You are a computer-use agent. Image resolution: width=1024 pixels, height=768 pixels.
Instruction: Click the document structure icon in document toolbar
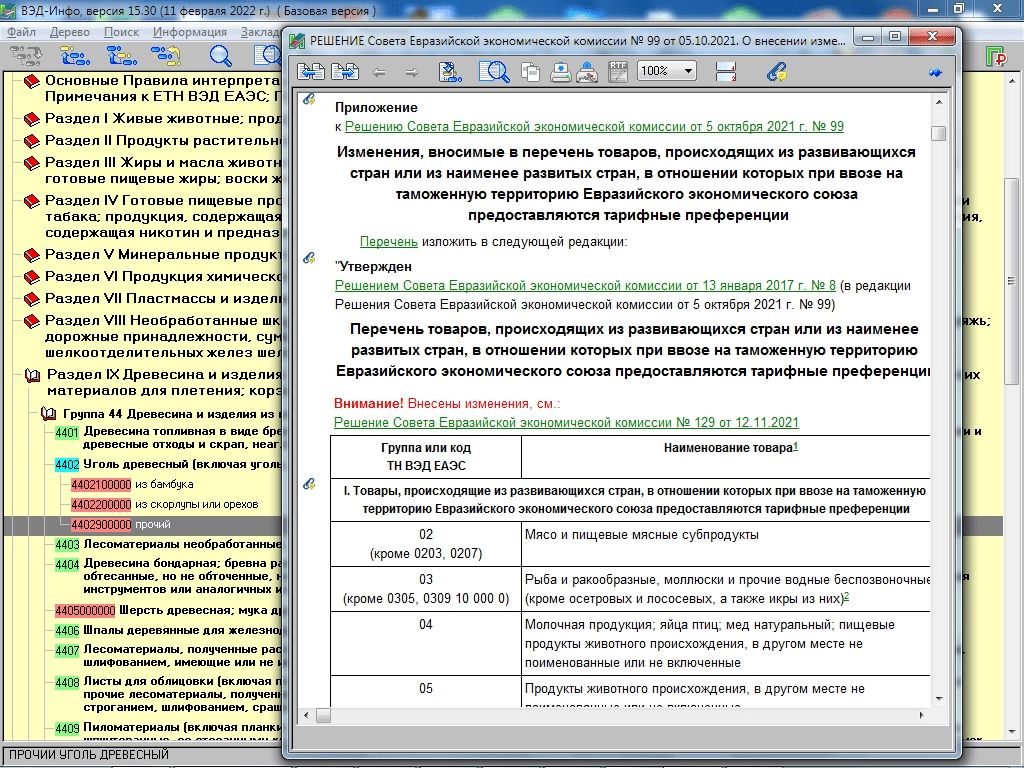tap(450, 71)
